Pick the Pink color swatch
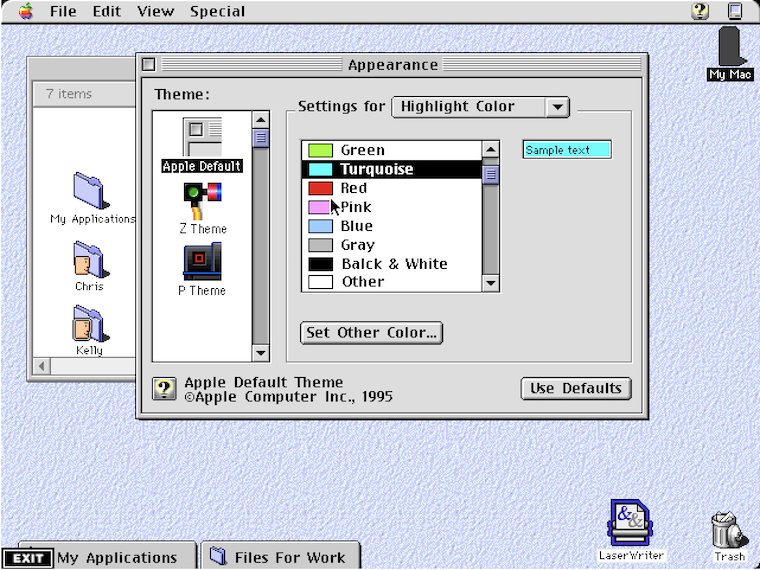The height and width of the screenshot is (570, 760). [319, 207]
